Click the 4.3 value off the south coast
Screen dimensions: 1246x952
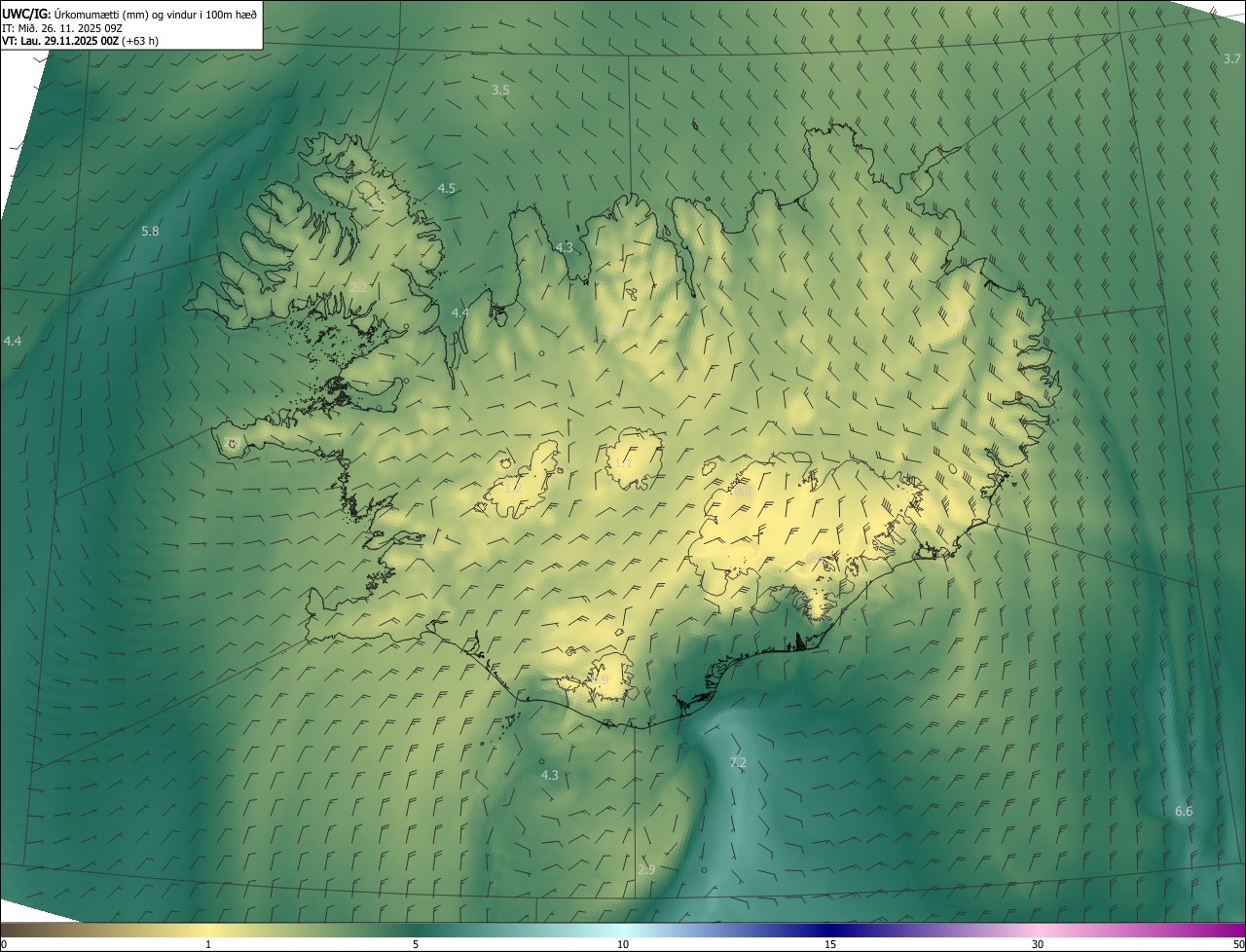pyautogui.click(x=550, y=775)
